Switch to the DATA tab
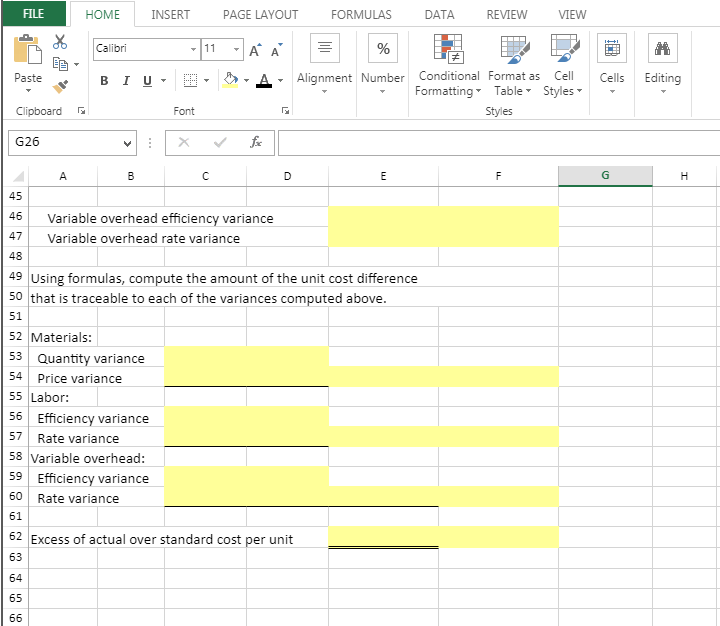 (x=439, y=15)
